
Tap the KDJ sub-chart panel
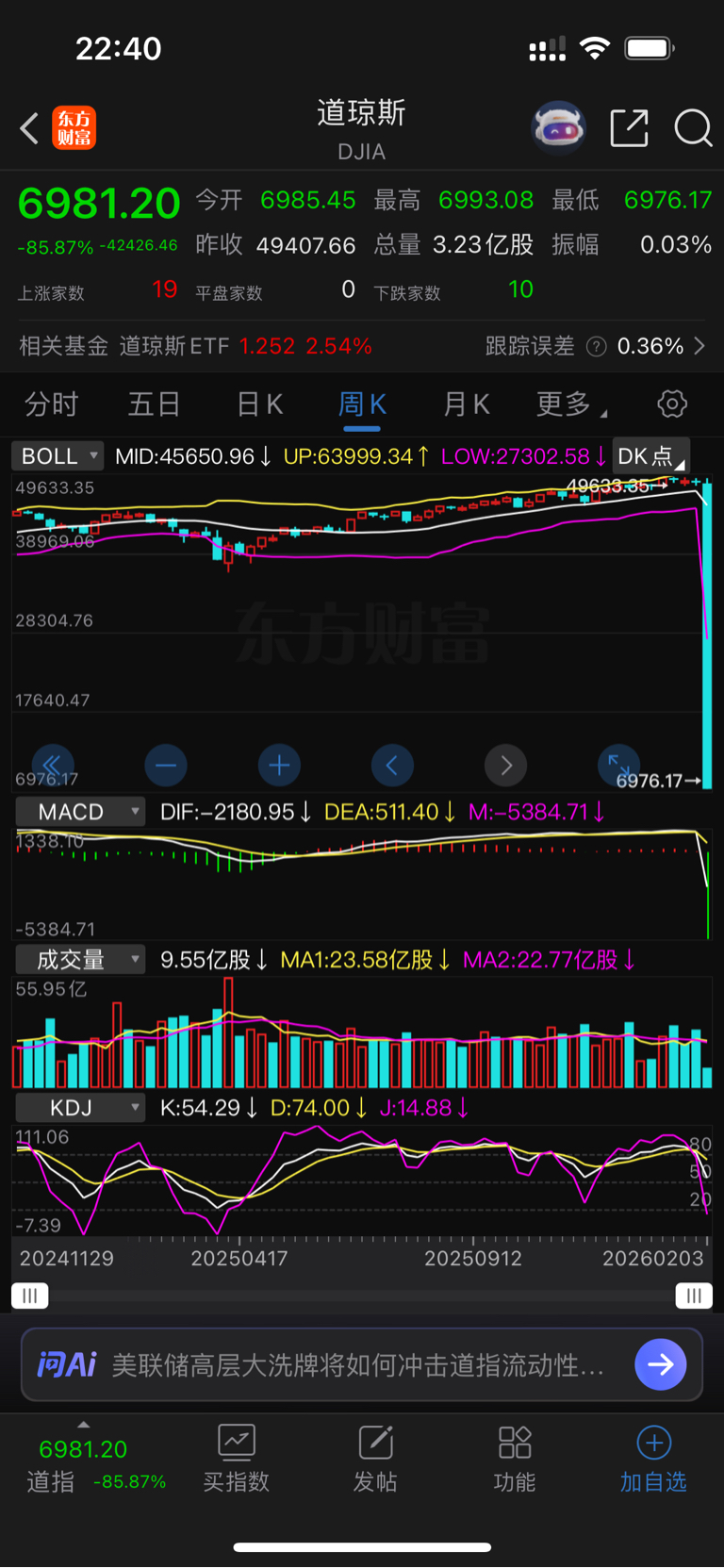(x=362, y=1181)
